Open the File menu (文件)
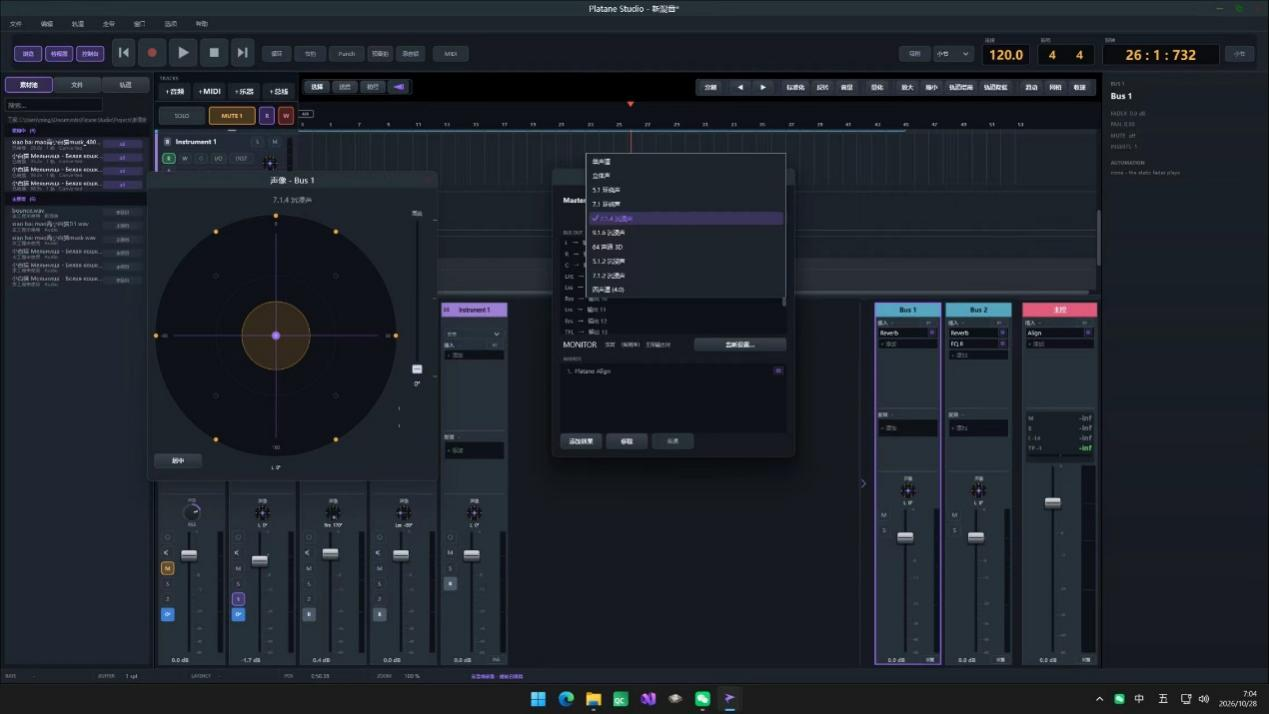1269x714 pixels. pyautogui.click(x=16, y=23)
